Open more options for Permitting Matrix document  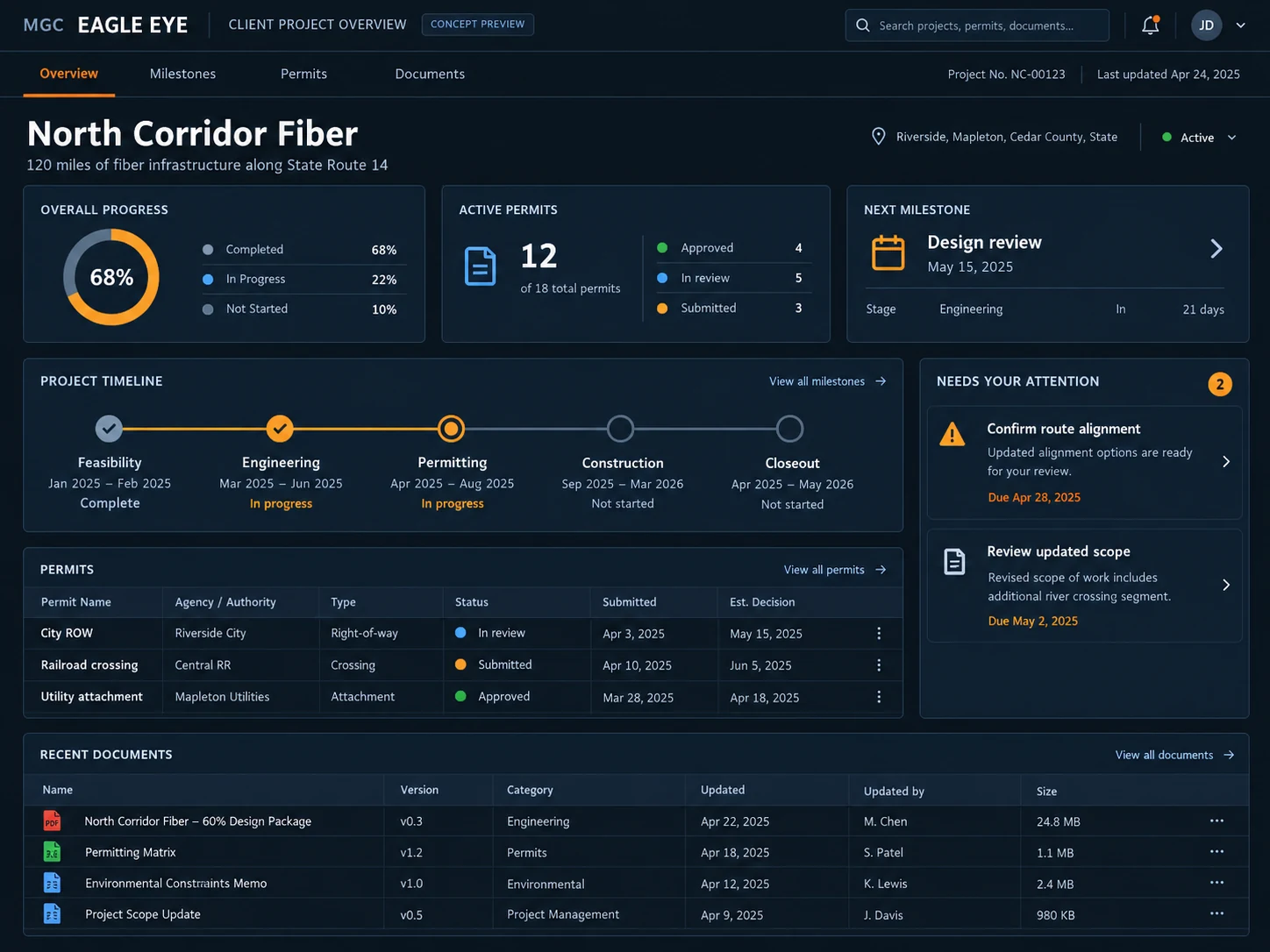coord(1216,851)
